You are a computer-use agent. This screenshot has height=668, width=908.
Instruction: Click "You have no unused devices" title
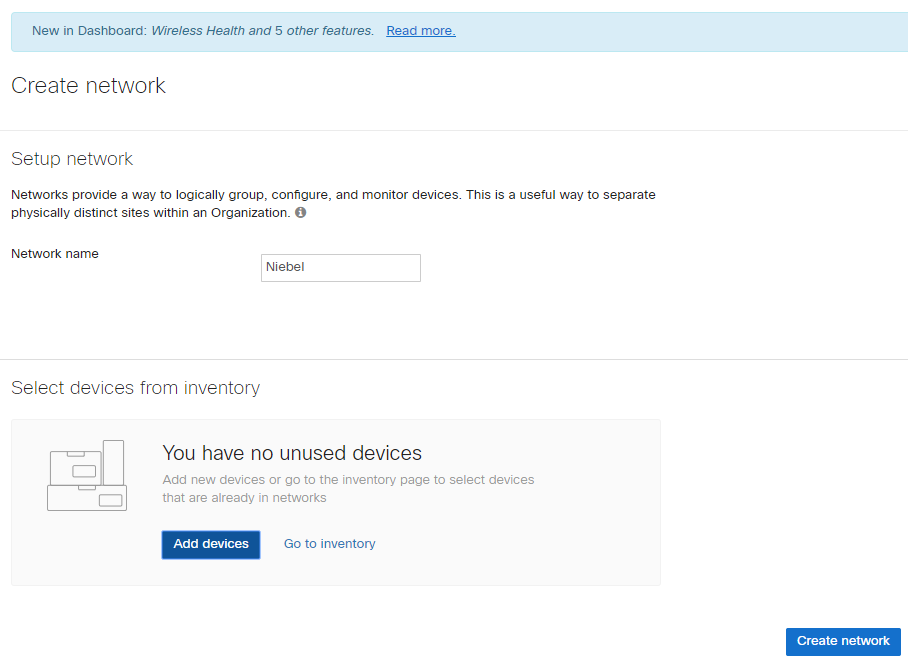292,453
